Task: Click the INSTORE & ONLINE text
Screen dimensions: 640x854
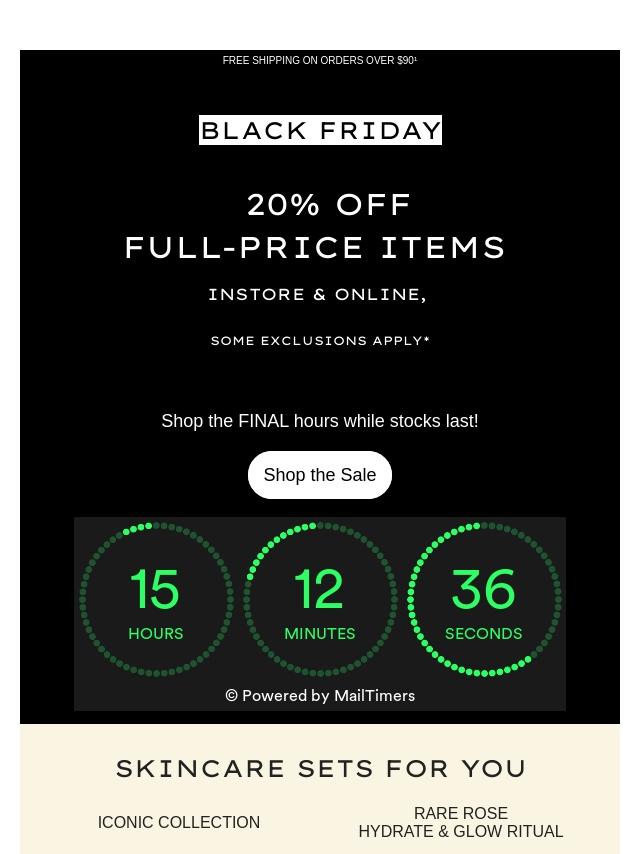Action: (317, 294)
